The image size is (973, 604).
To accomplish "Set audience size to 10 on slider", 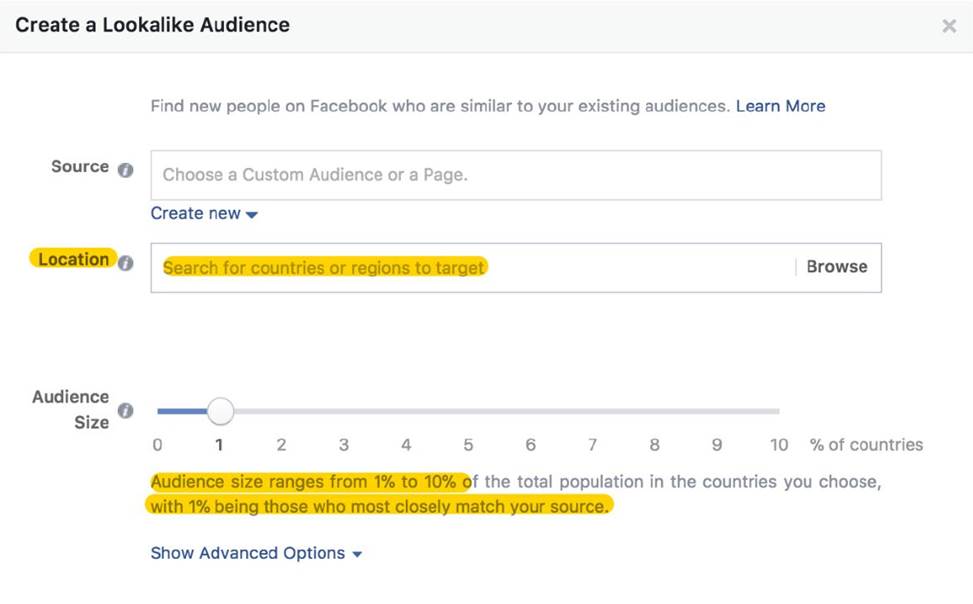I will point(777,411).
